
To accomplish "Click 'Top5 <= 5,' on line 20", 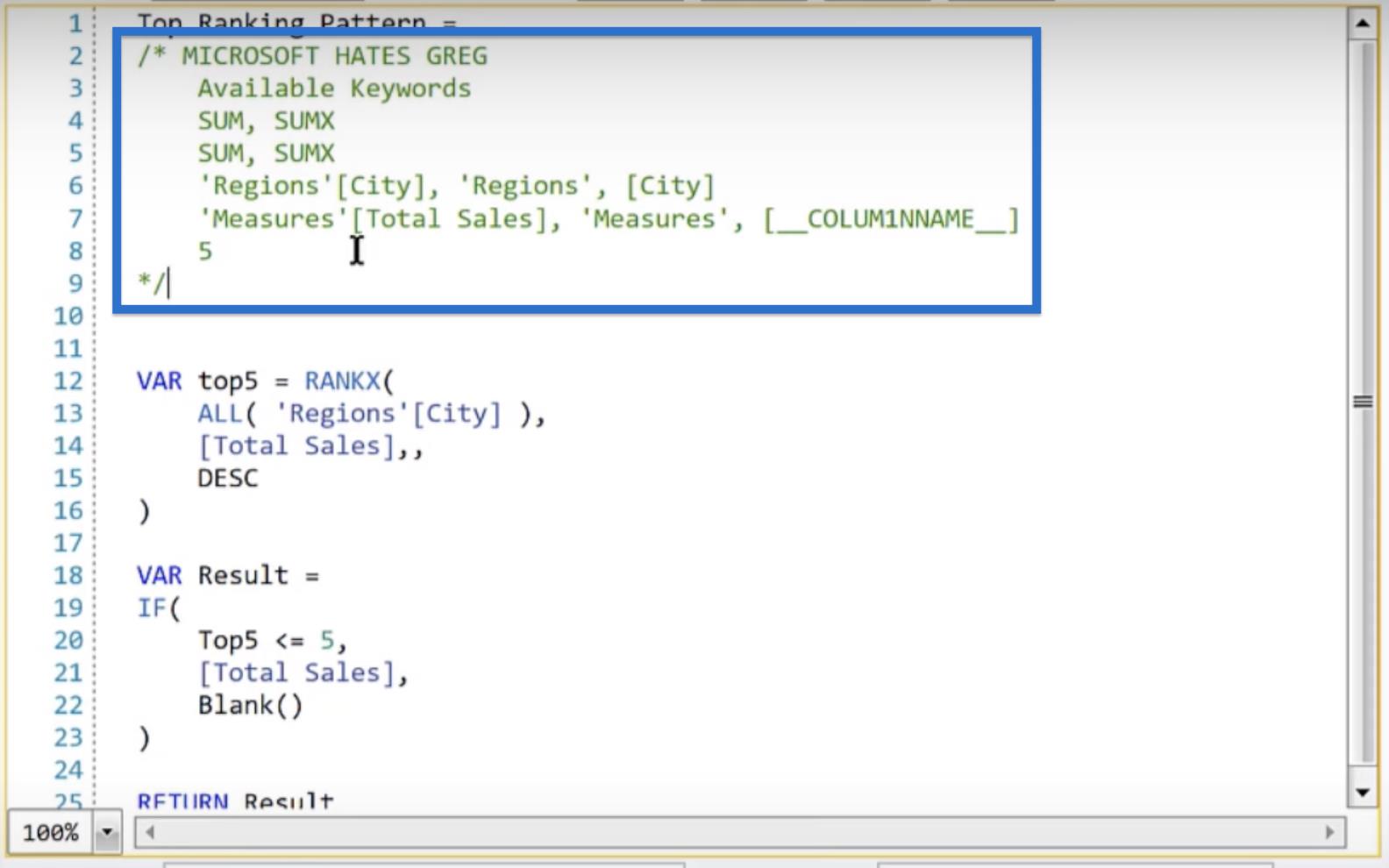I will pyautogui.click(x=273, y=641).
